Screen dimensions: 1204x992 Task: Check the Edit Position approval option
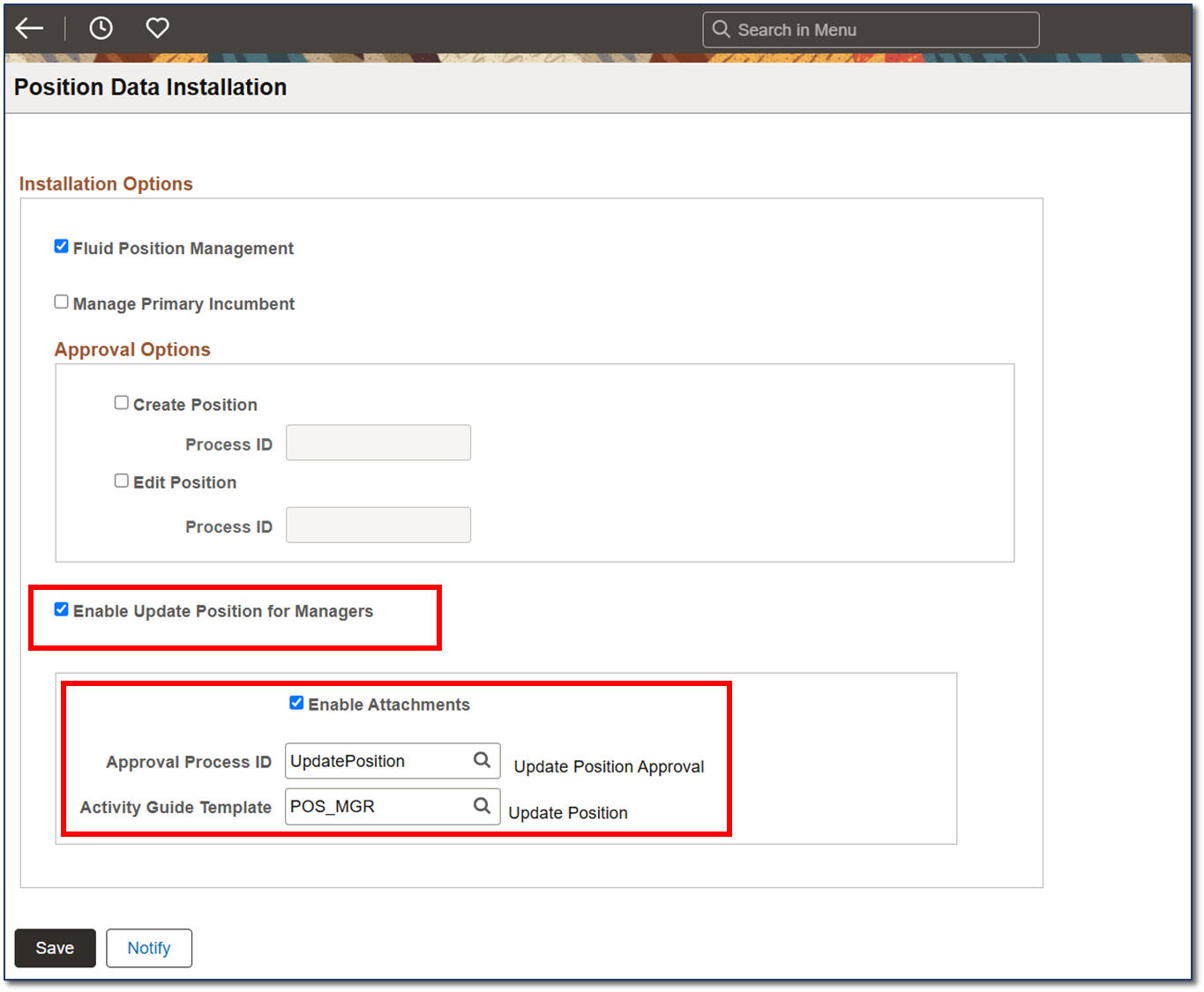[122, 481]
